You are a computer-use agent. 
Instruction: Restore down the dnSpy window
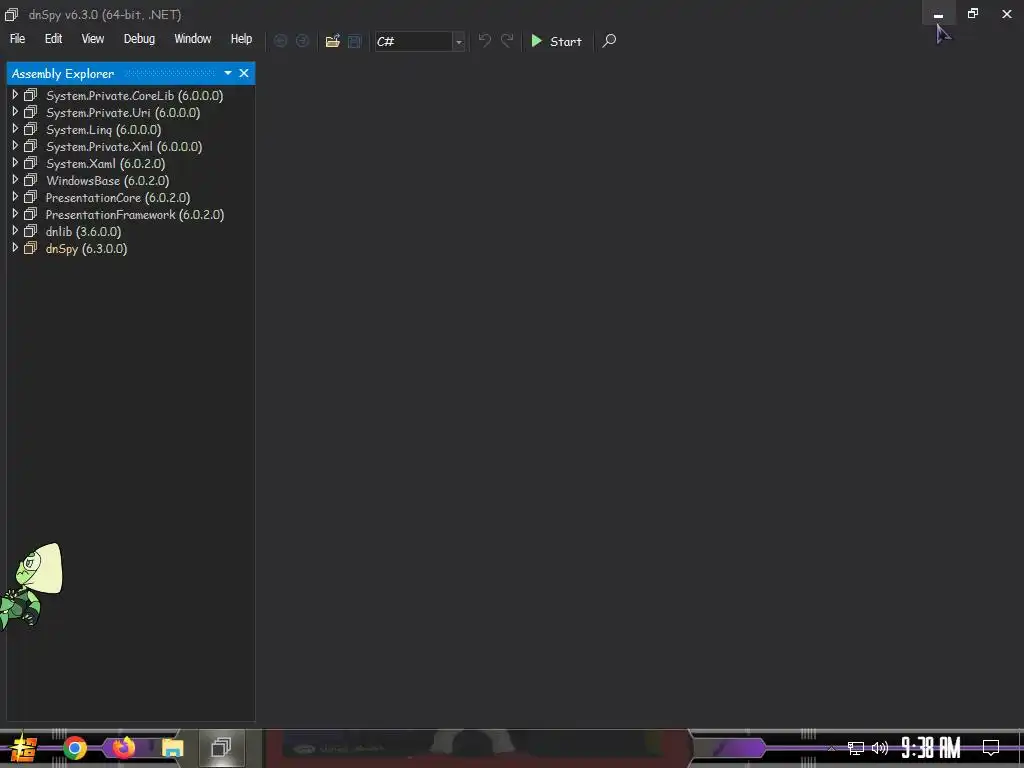click(x=973, y=14)
